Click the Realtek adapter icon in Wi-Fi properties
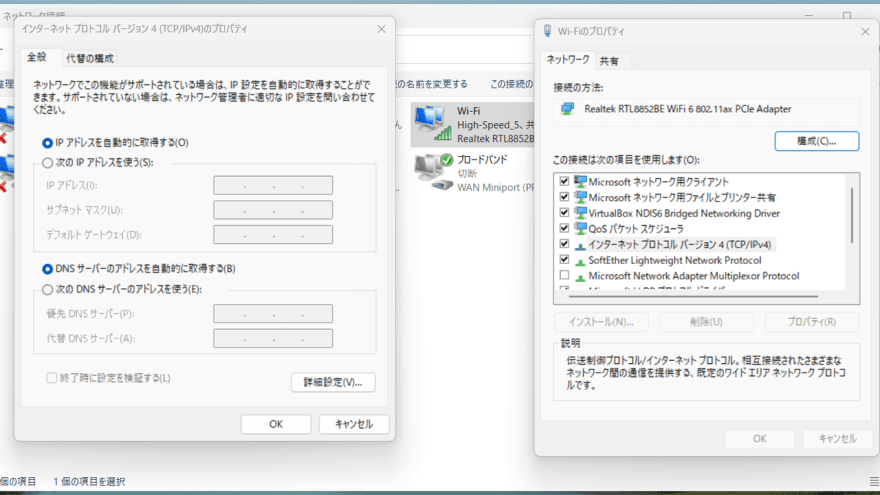 point(567,109)
